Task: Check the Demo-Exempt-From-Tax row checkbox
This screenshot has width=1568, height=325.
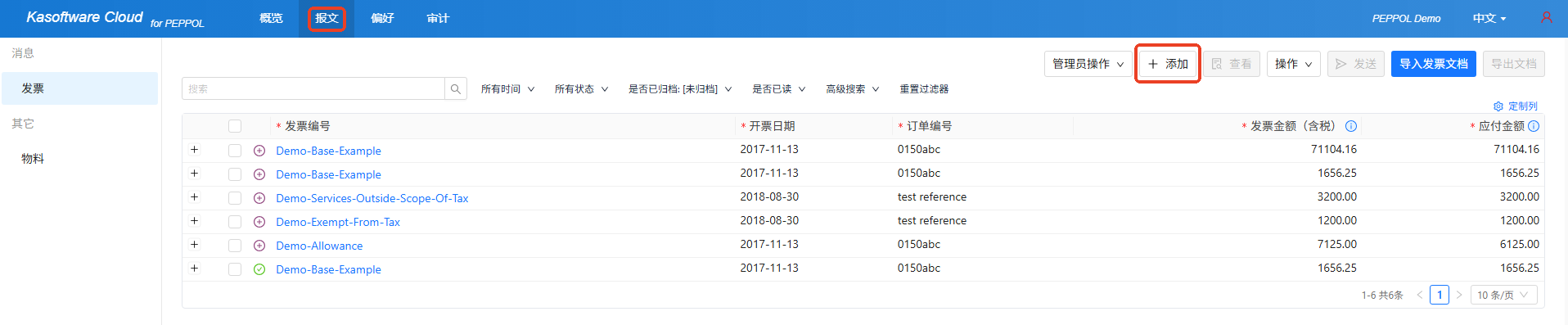Action: tap(235, 222)
